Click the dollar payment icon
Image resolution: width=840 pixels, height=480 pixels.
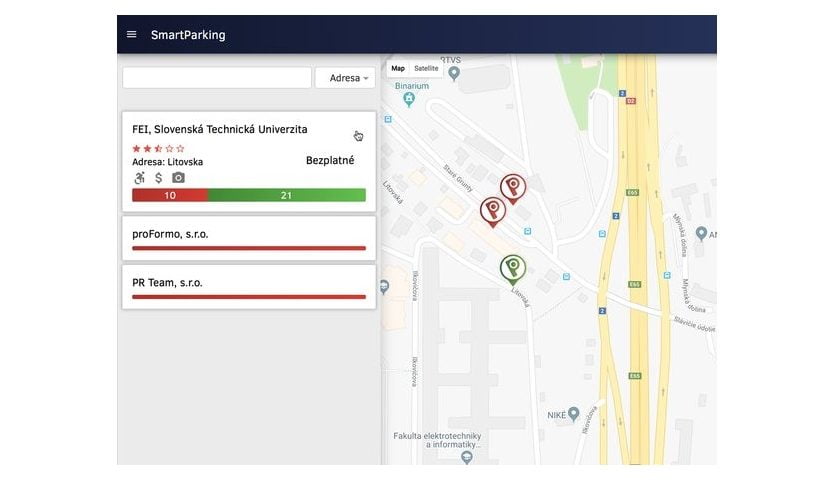(x=159, y=178)
